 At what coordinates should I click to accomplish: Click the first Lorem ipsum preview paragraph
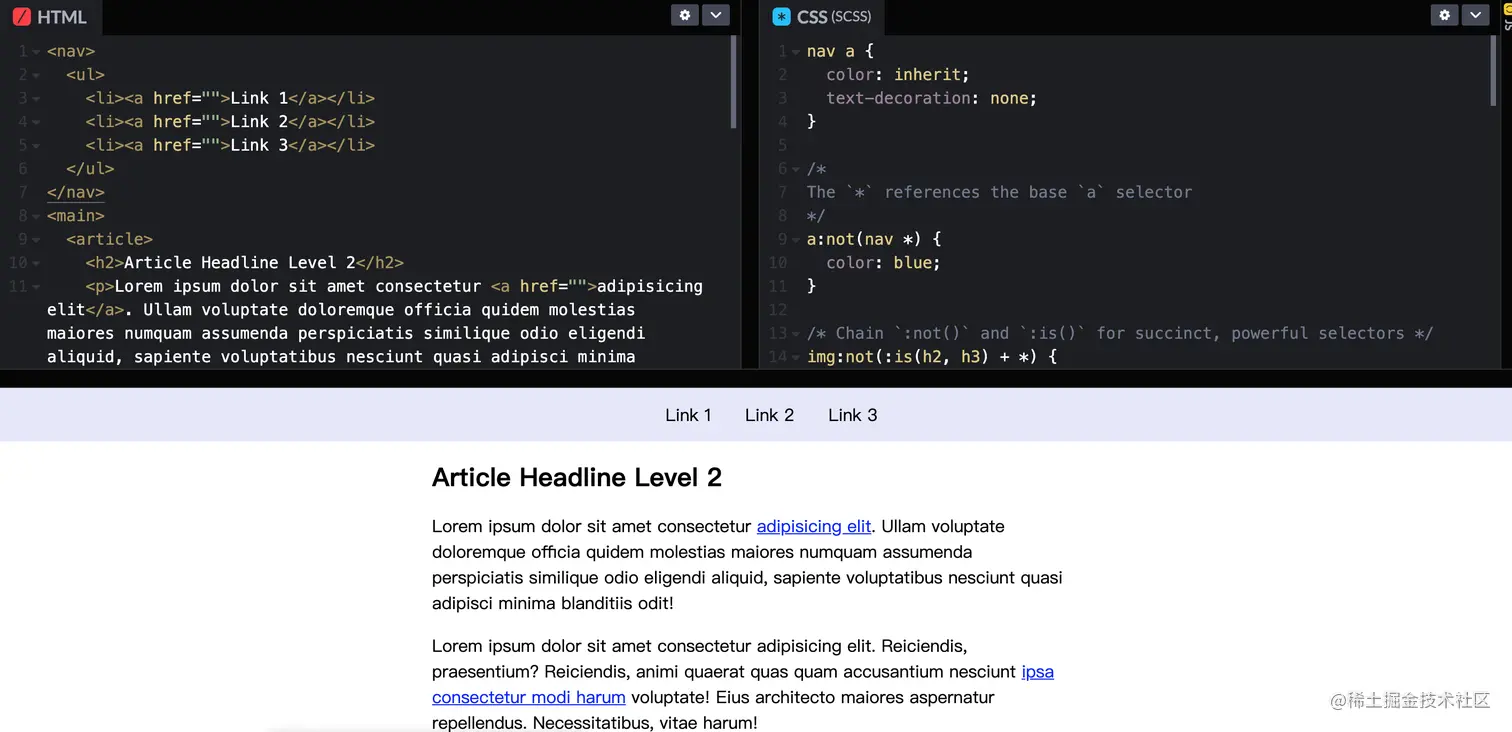coord(747,565)
